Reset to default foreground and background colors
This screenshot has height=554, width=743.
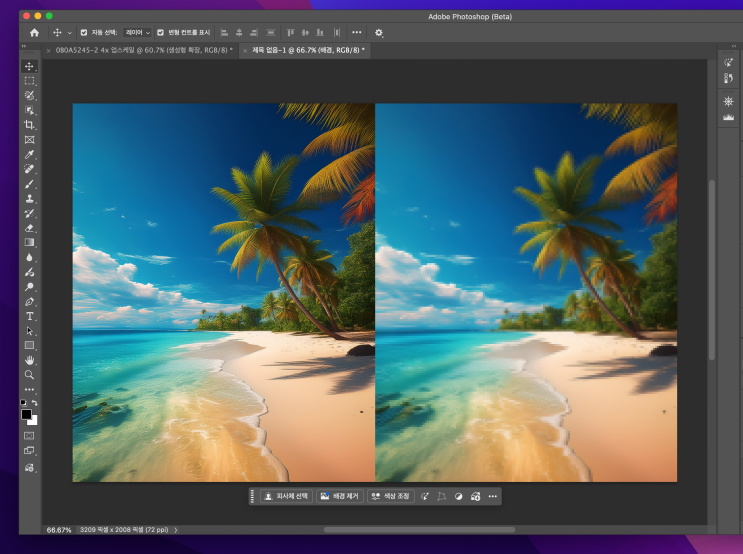point(24,403)
